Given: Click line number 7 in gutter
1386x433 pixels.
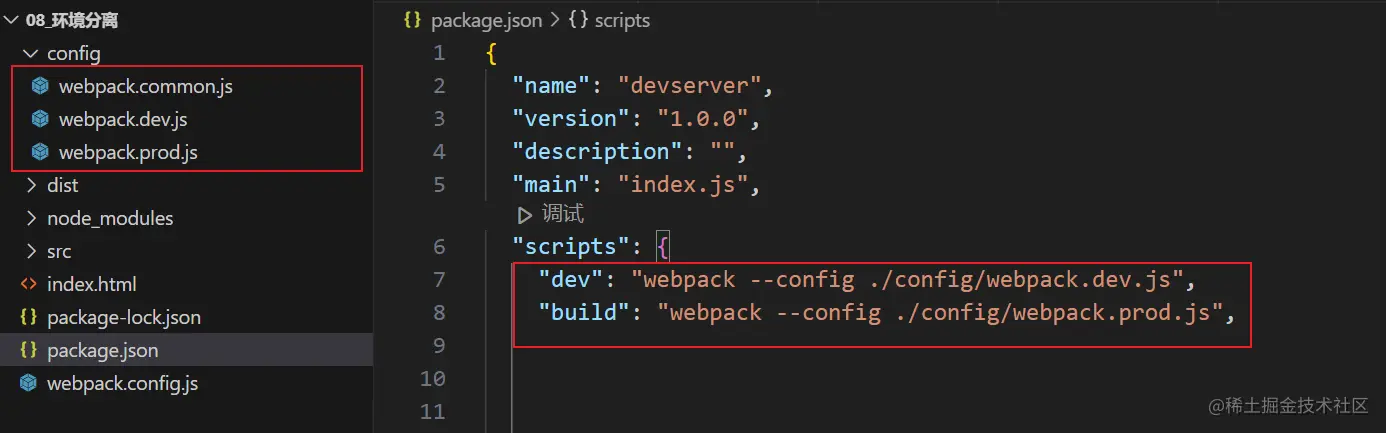Looking at the screenshot, I should pyautogui.click(x=439, y=279).
